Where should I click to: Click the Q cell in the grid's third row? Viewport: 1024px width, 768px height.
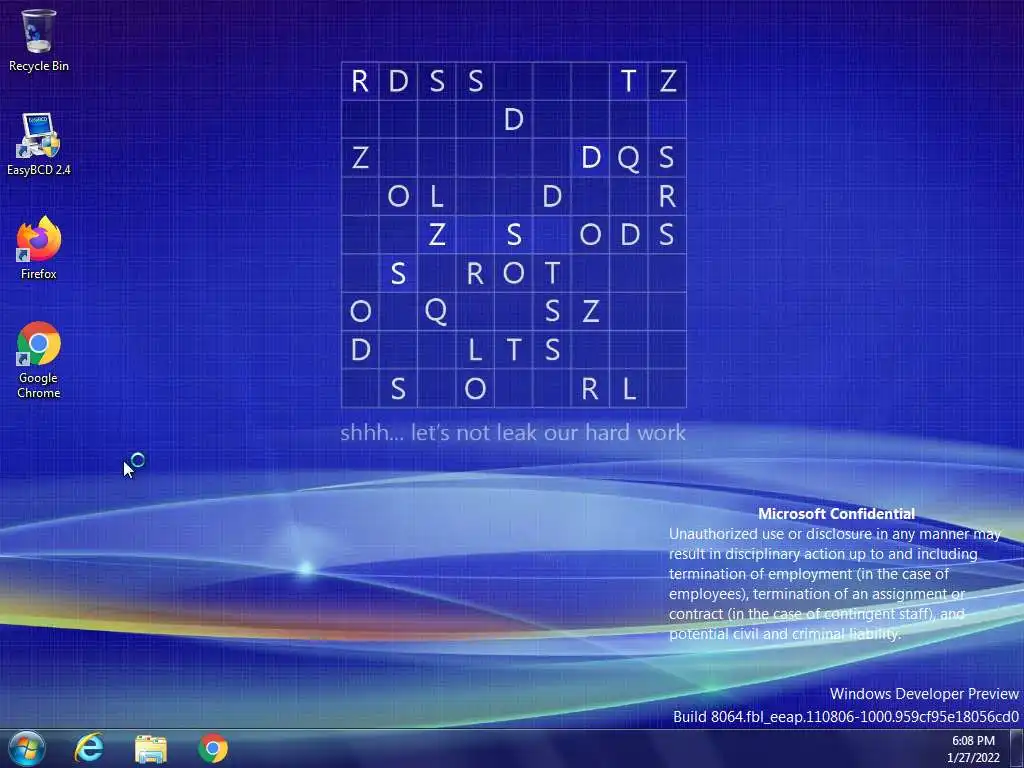tap(628, 157)
